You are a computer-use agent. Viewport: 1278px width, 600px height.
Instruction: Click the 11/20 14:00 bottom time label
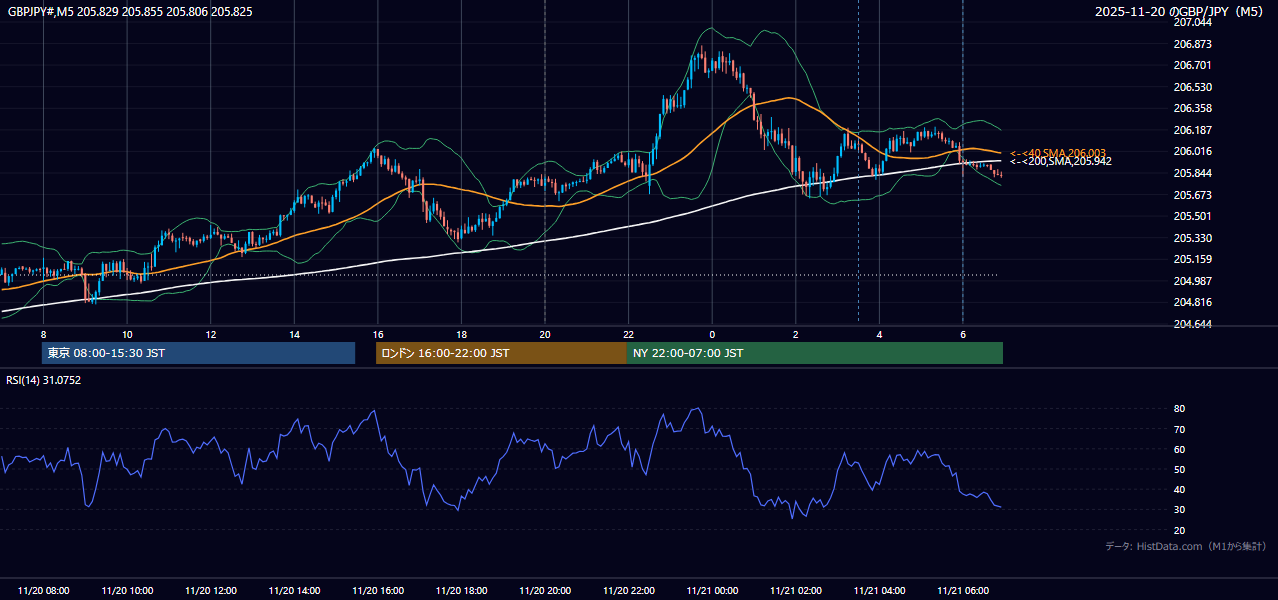click(x=294, y=591)
